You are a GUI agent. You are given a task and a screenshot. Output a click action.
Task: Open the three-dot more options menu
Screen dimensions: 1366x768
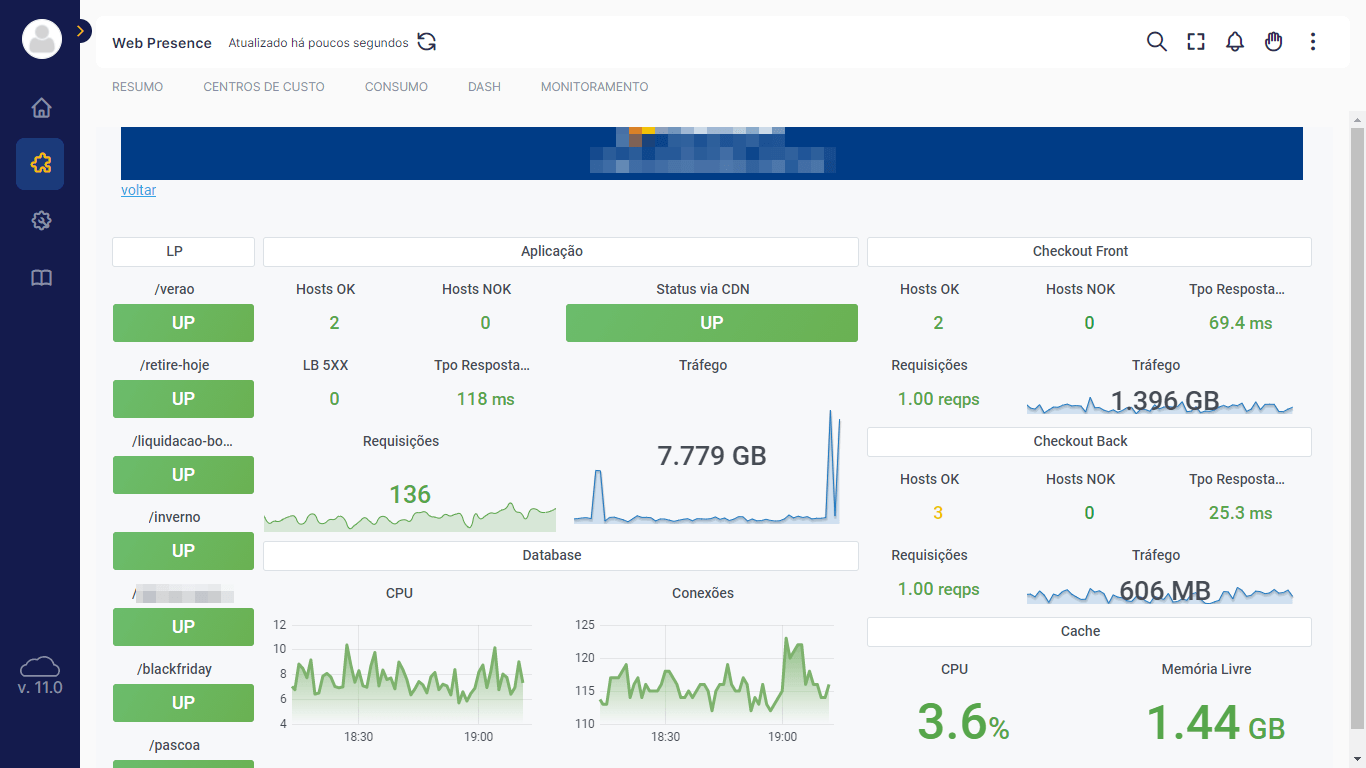[x=1313, y=42]
